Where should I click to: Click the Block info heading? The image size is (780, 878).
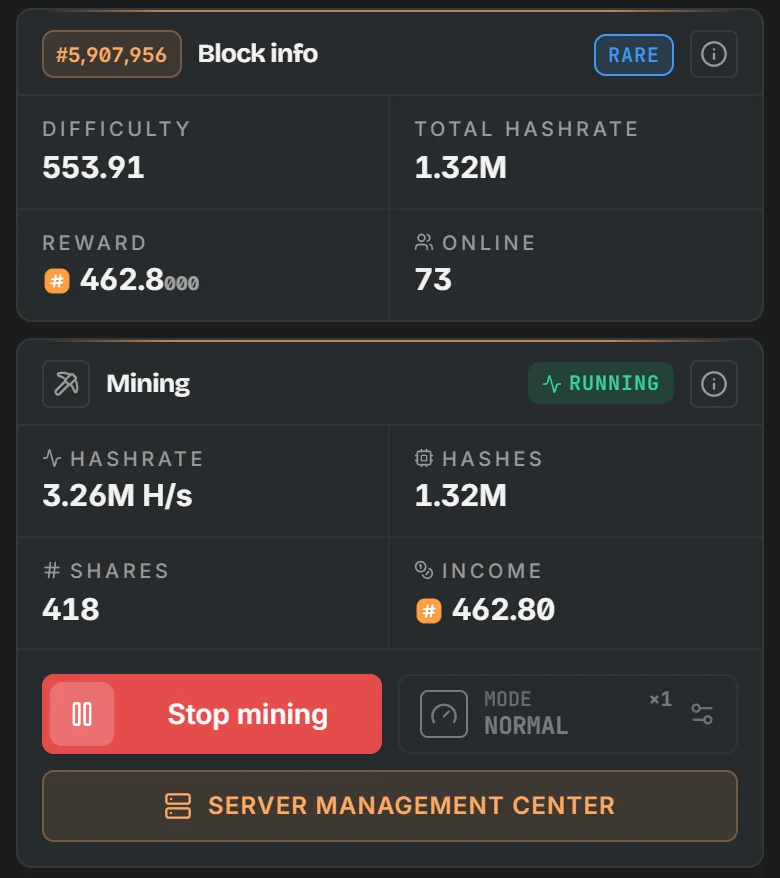[x=258, y=54]
